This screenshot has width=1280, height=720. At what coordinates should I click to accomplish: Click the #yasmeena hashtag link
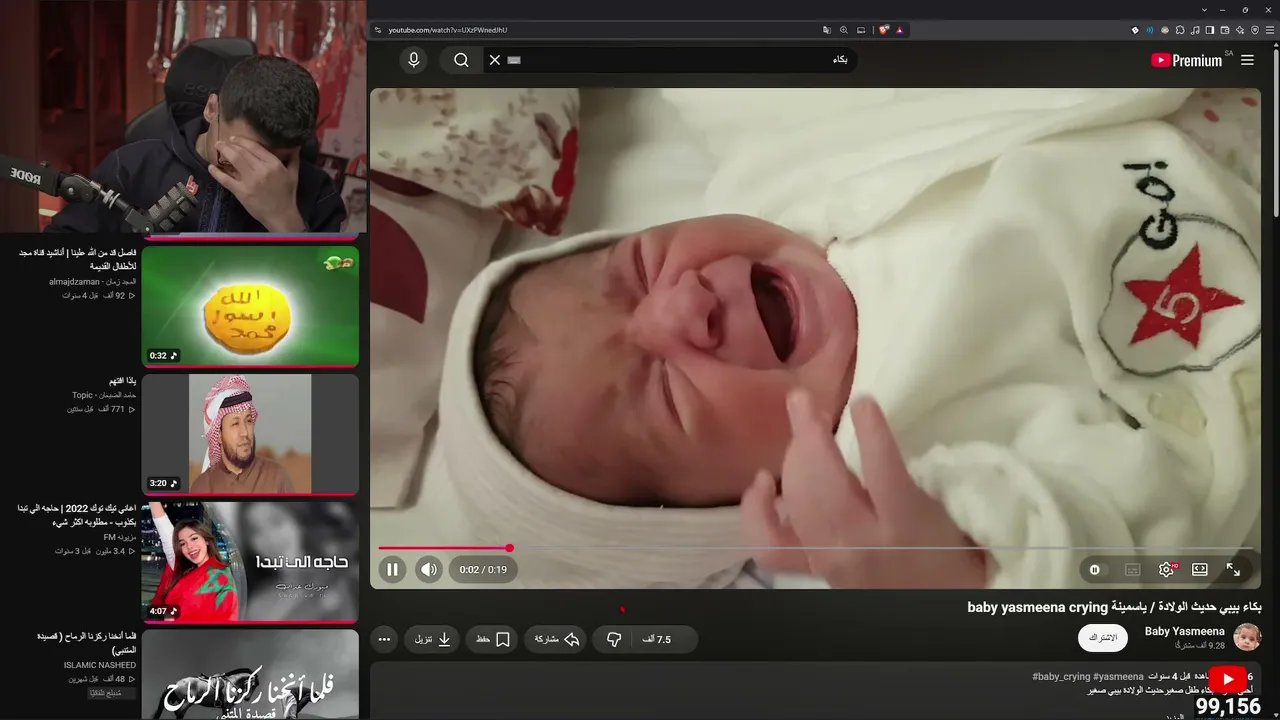[x=1118, y=677]
